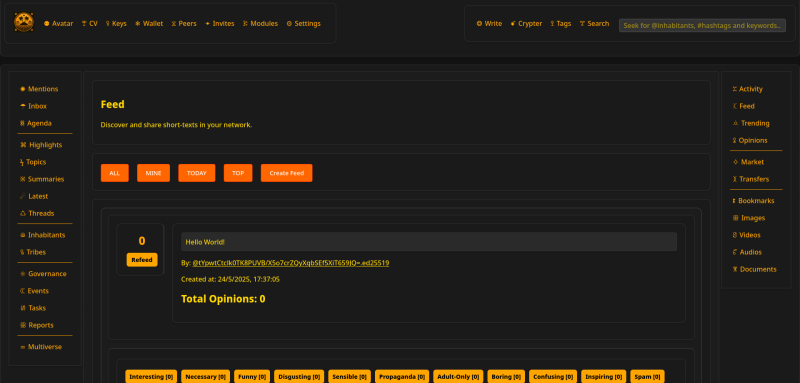Open the Market
The image size is (800, 383).
(748, 162)
